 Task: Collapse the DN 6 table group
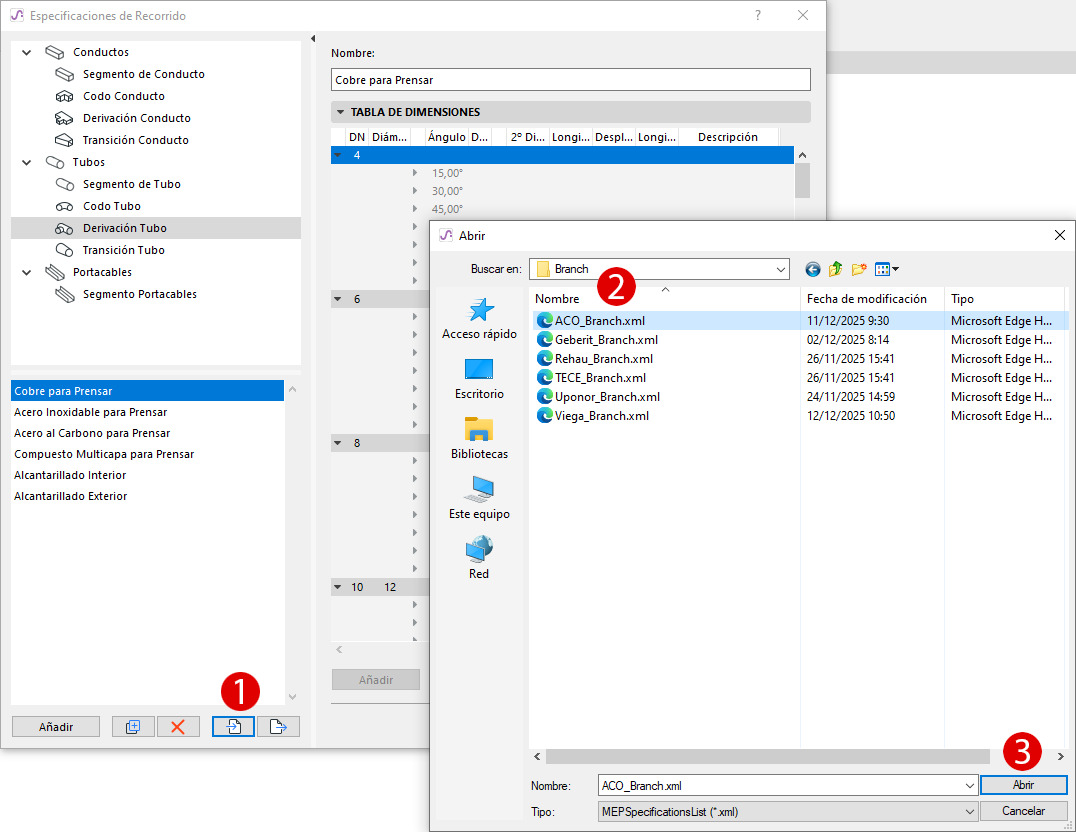338,299
